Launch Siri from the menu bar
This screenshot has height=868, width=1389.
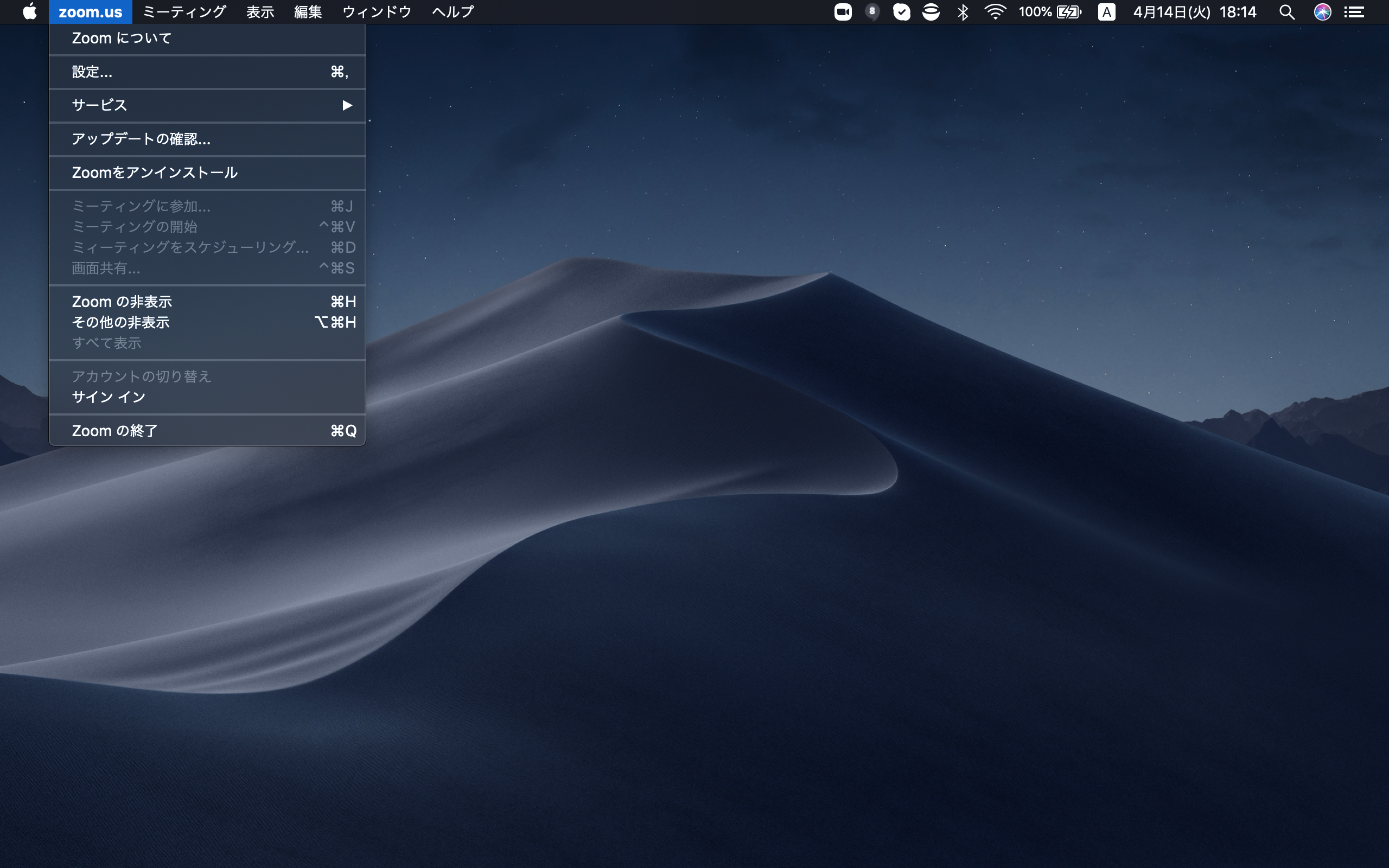[1322, 12]
